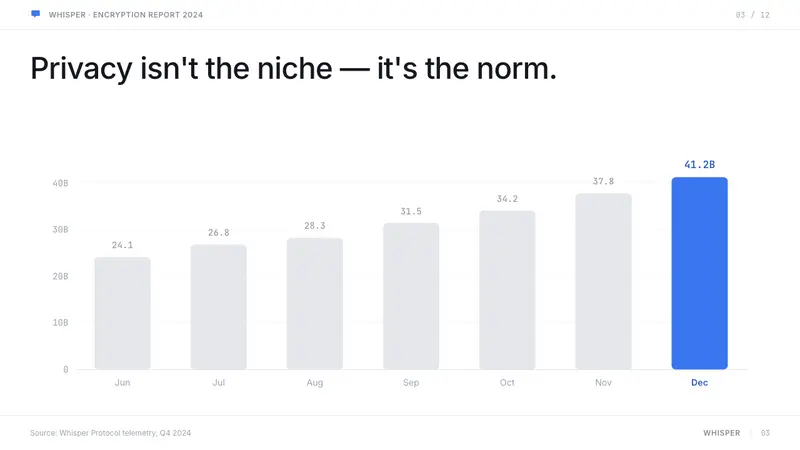Click the Source telemetry footnote text
The width and height of the screenshot is (800, 450).
(110, 433)
